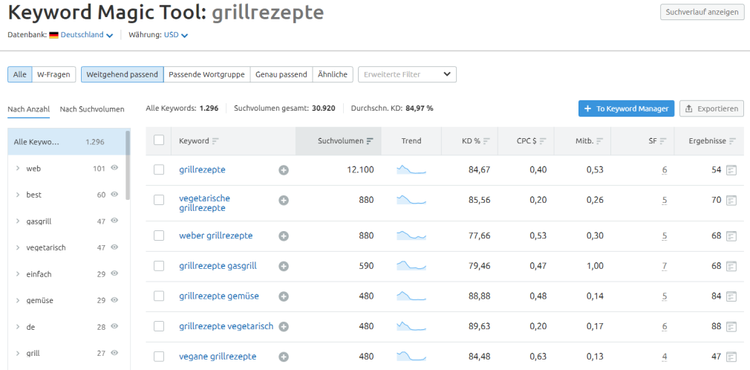The image size is (750, 370).
Task: Check the box for grillrezepte row
Action: (159, 170)
